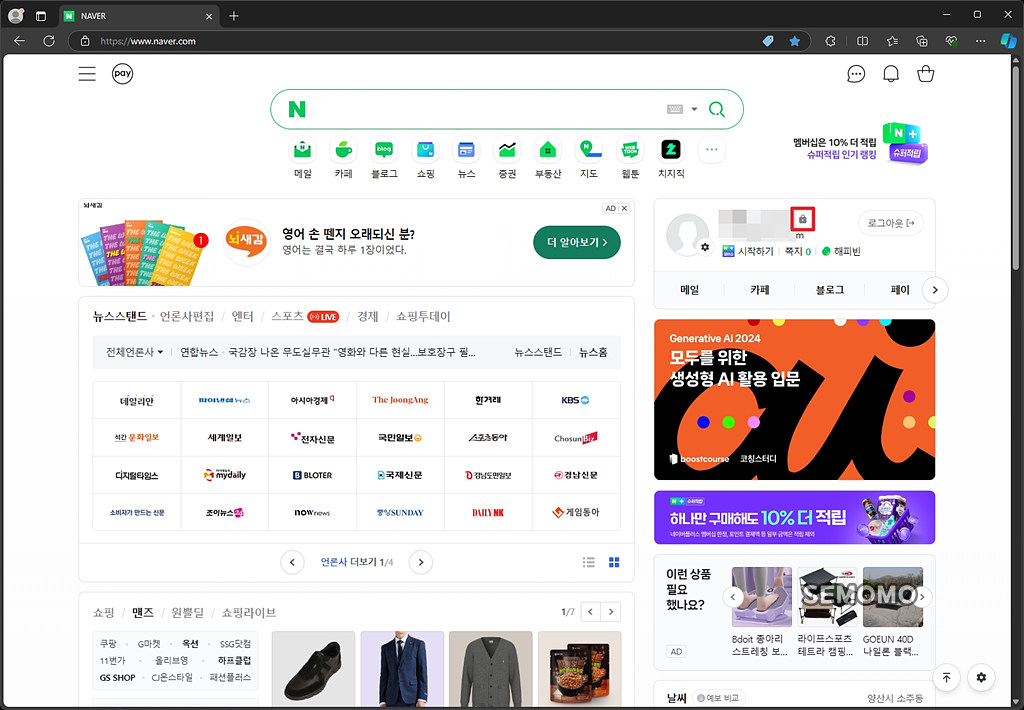Open the 뉴스 shortcut icon
1024x710 pixels.
point(466,150)
